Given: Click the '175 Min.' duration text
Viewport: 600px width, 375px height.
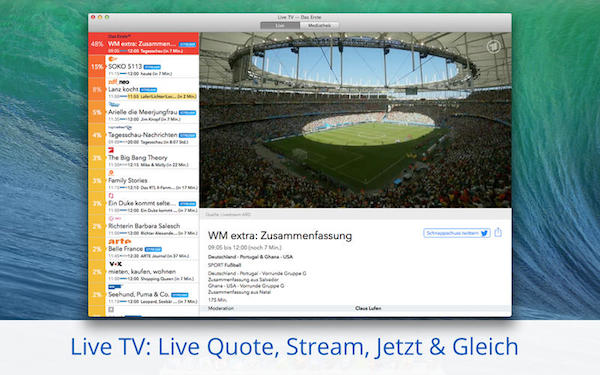Looking at the screenshot, I should pos(217,300).
